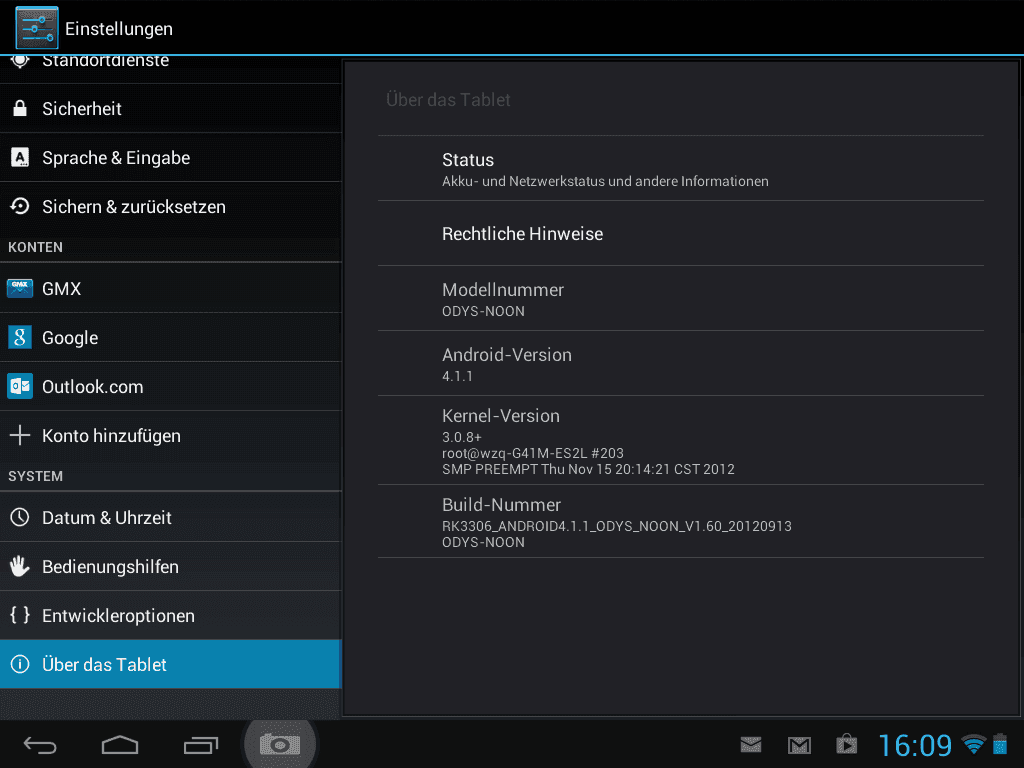Open the Play Store notification icon

[x=847, y=744]
